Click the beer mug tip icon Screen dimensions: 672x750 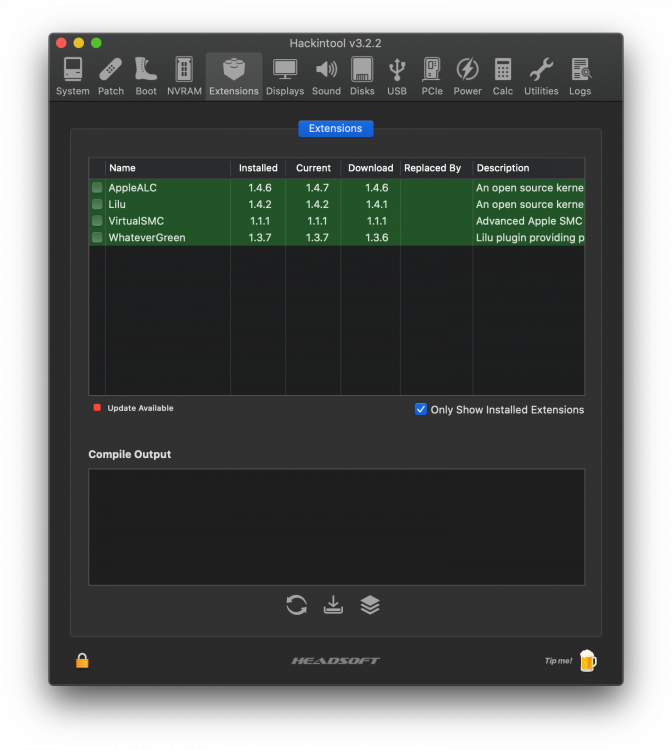pos(588,661)
